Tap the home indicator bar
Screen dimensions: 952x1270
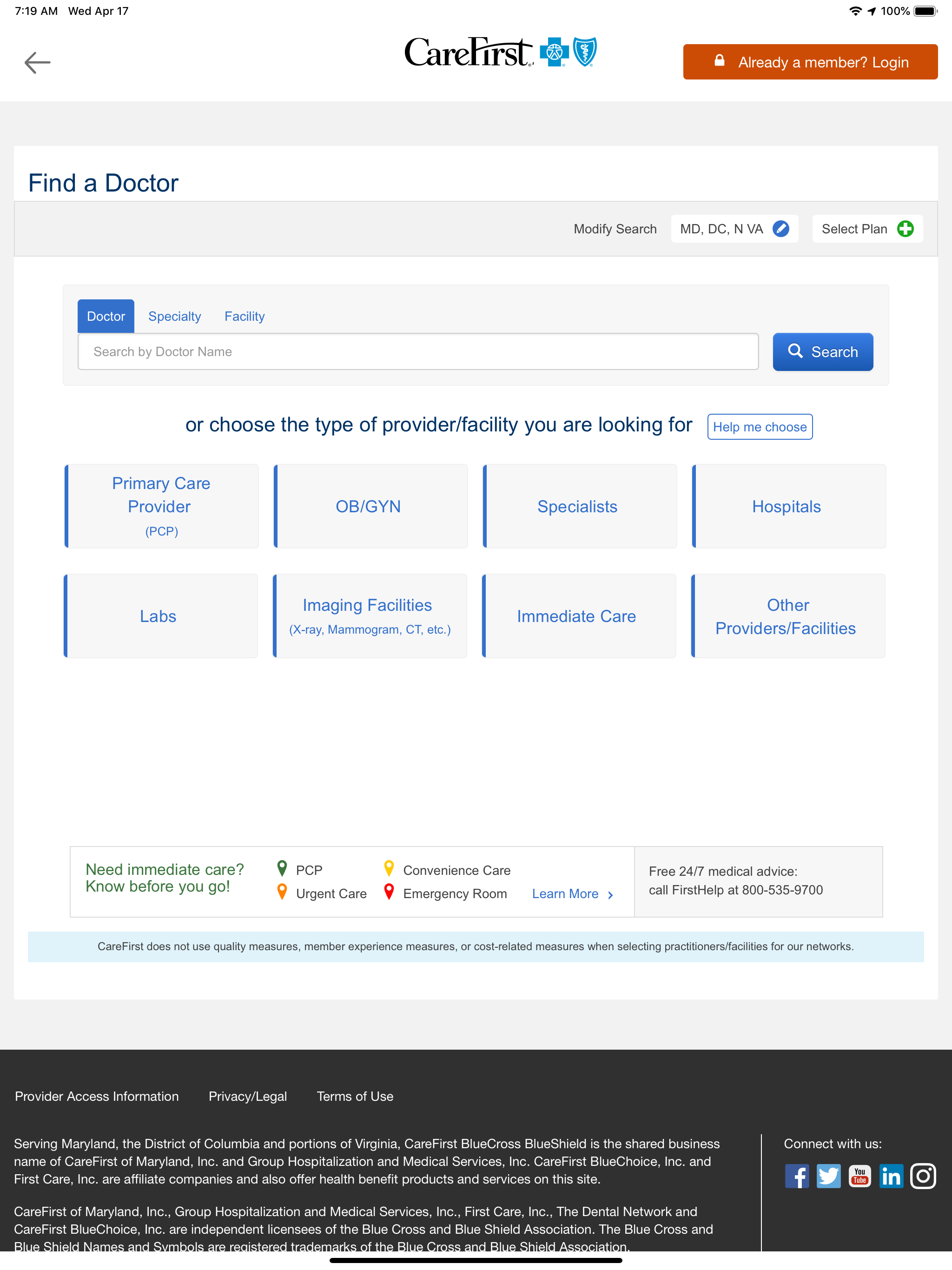click(476, 1260)
